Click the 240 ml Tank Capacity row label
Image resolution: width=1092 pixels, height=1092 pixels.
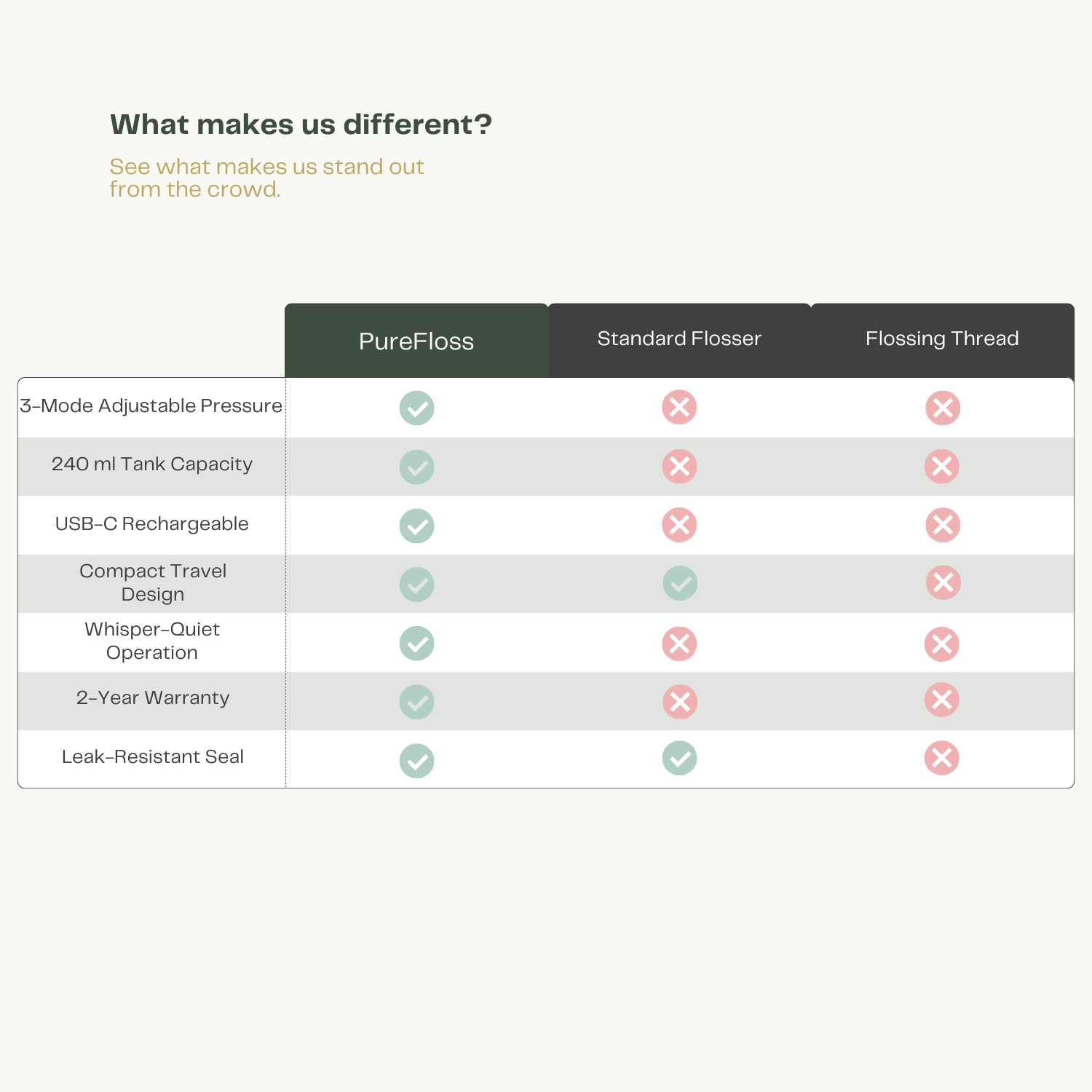pos(152,464)
